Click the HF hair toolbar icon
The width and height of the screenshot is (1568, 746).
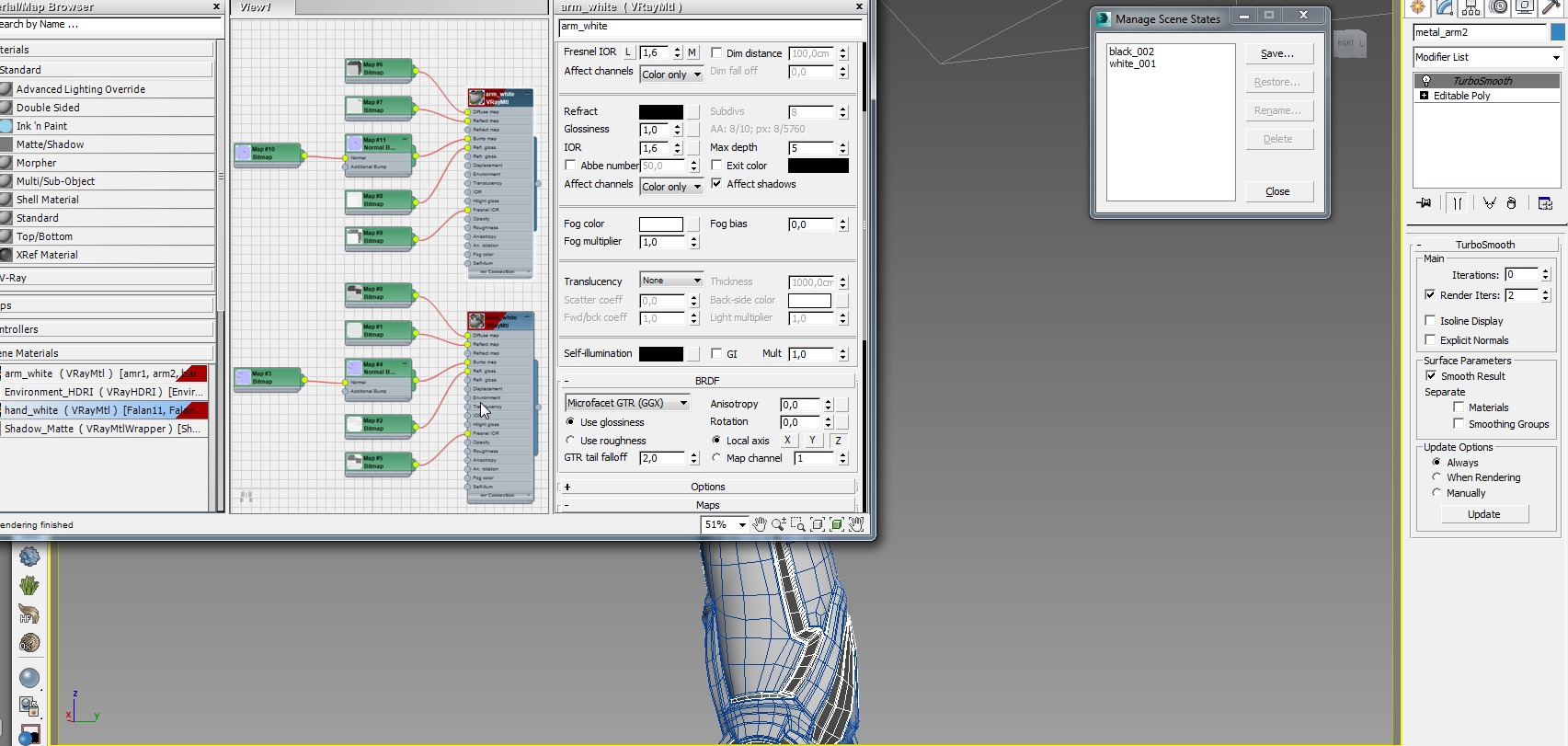click(29, 614)
